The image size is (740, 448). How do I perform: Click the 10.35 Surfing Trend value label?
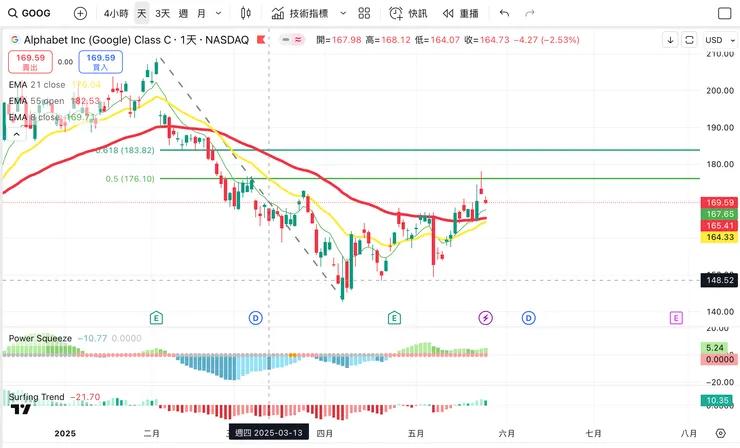point(717,400)
